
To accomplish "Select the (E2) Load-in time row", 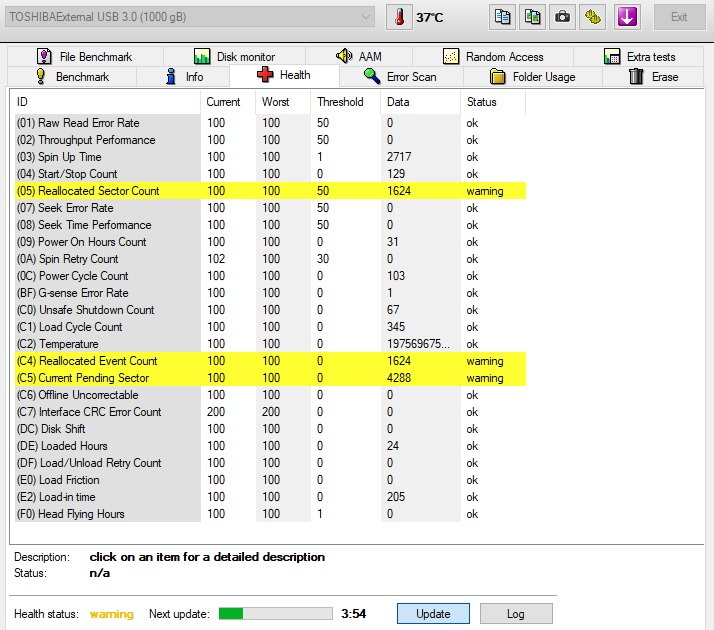I will click(x=270, y=497).
